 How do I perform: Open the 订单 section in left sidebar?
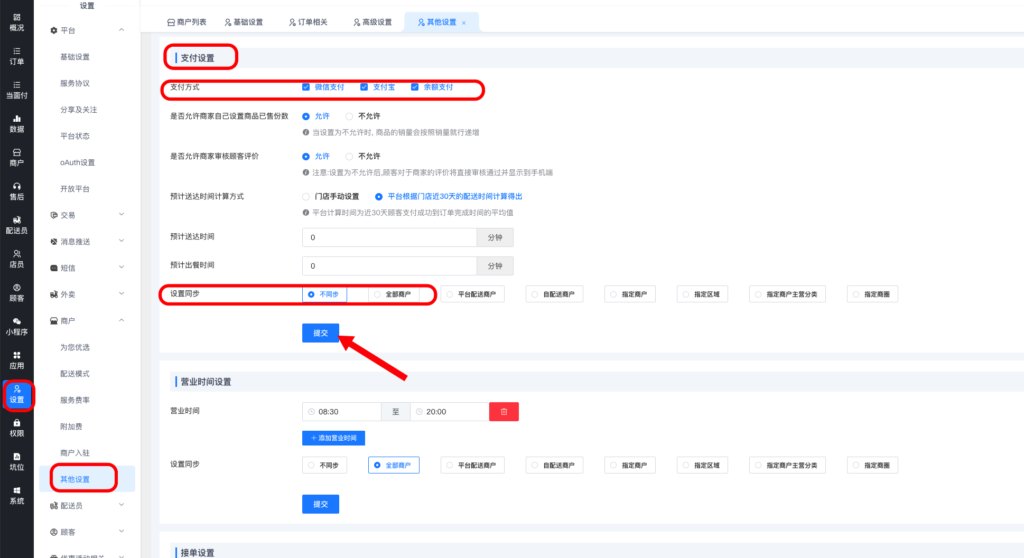tap(16, 56)
